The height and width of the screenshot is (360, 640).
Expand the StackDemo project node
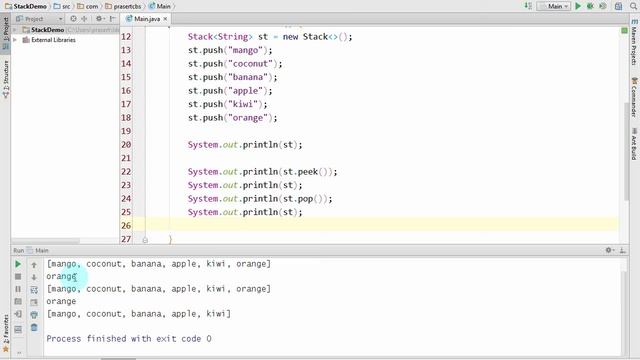15,30
